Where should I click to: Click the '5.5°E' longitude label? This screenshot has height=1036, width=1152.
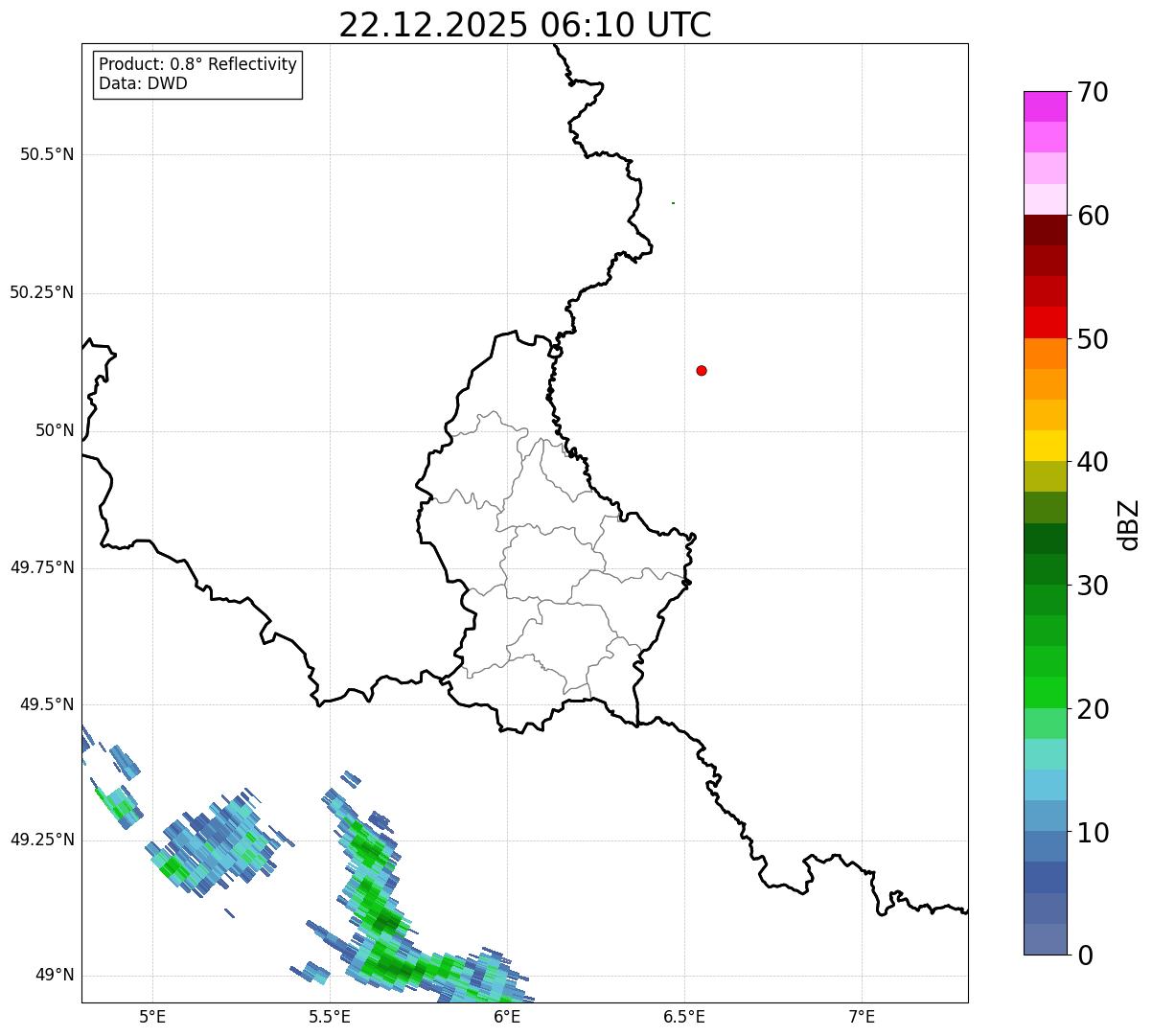tap(330, 1016)
